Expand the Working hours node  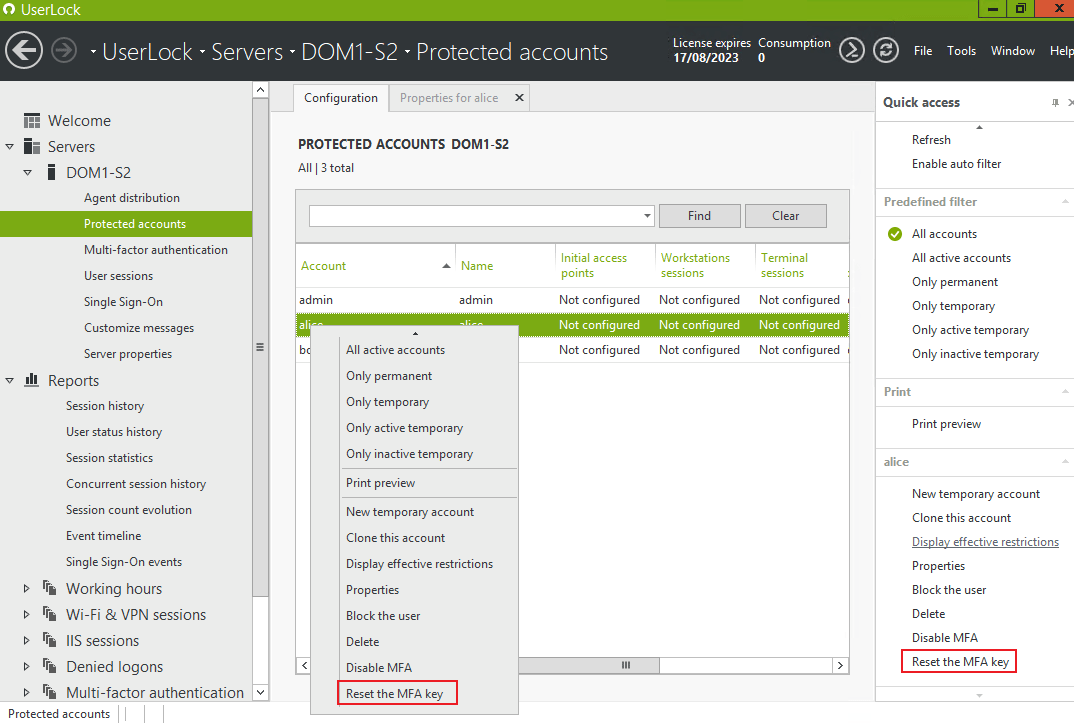coord(27,588)
